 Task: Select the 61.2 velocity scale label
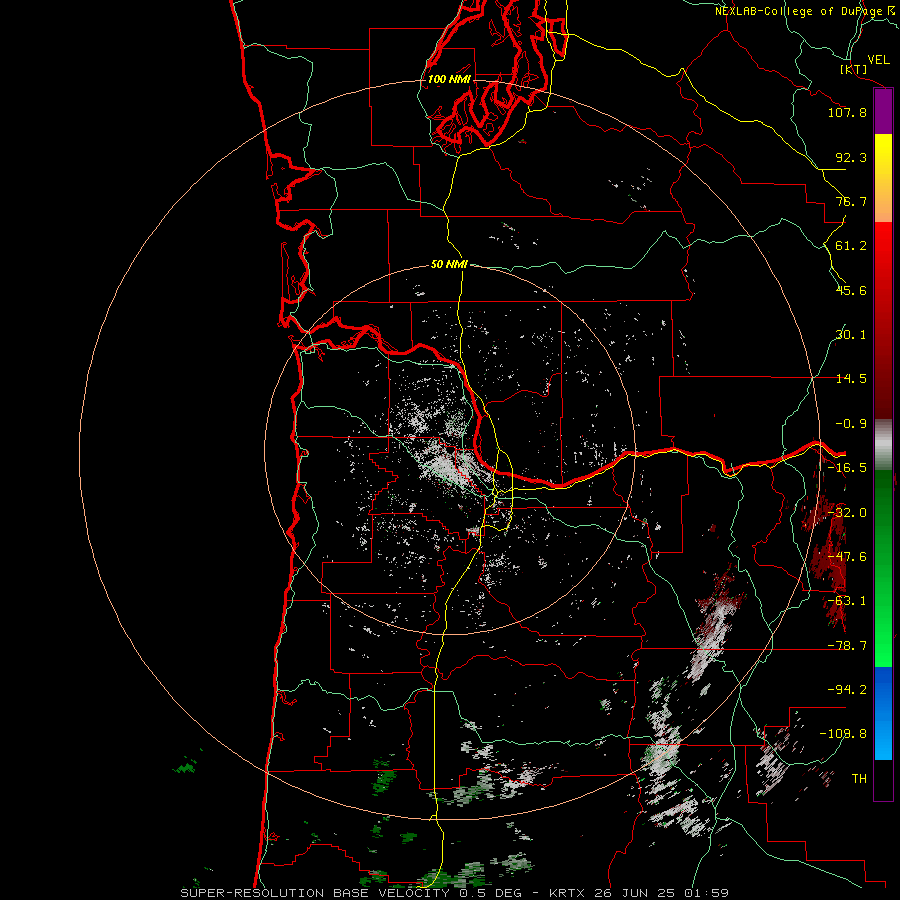pyautogui.click(x=851, y=246)
